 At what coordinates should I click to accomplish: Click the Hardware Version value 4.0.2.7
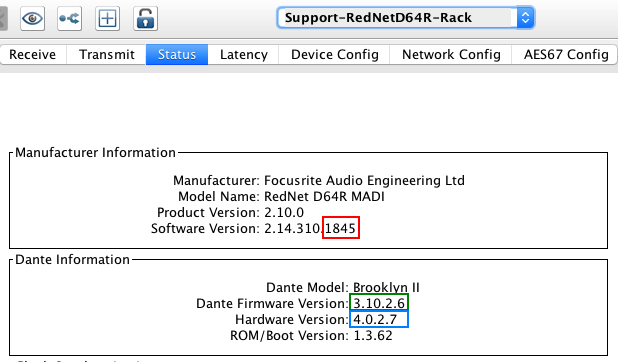[x=375, y=319]
